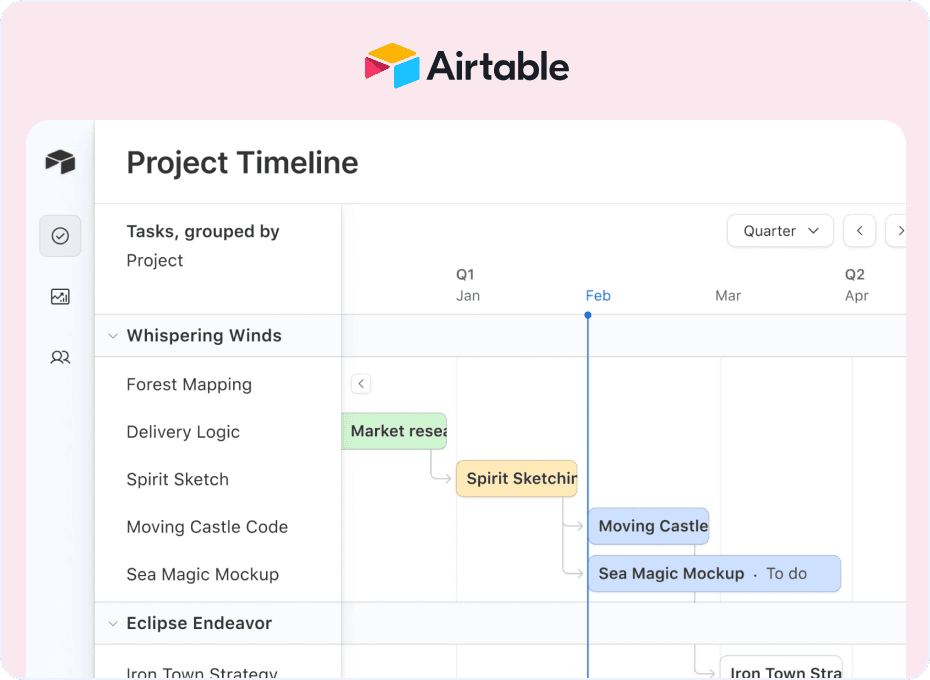Select the Iron Town Strategy task row label
This screenshot has height=680, width=930.
coord(202,673)
